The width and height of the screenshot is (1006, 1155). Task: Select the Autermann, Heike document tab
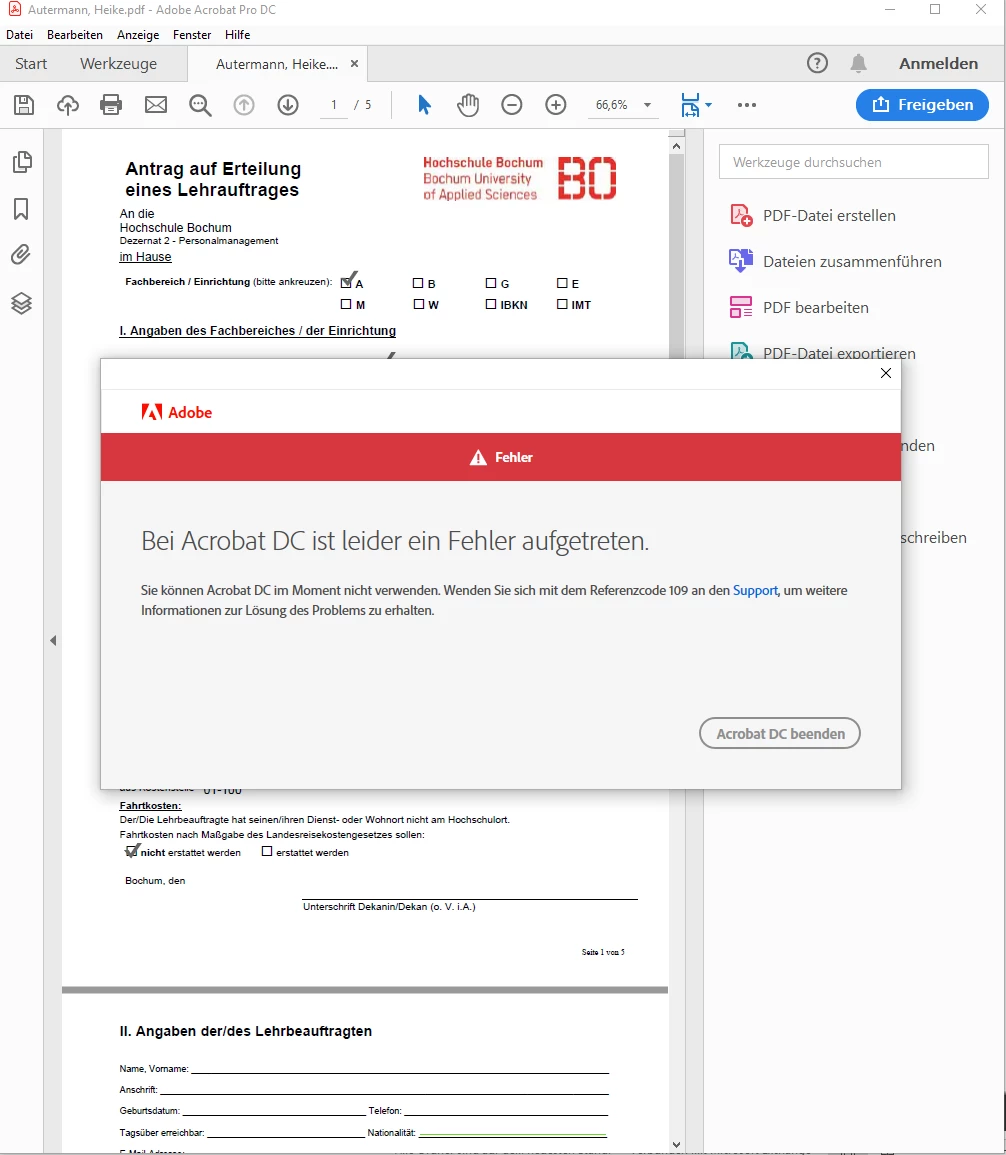(x=276, y=64)
